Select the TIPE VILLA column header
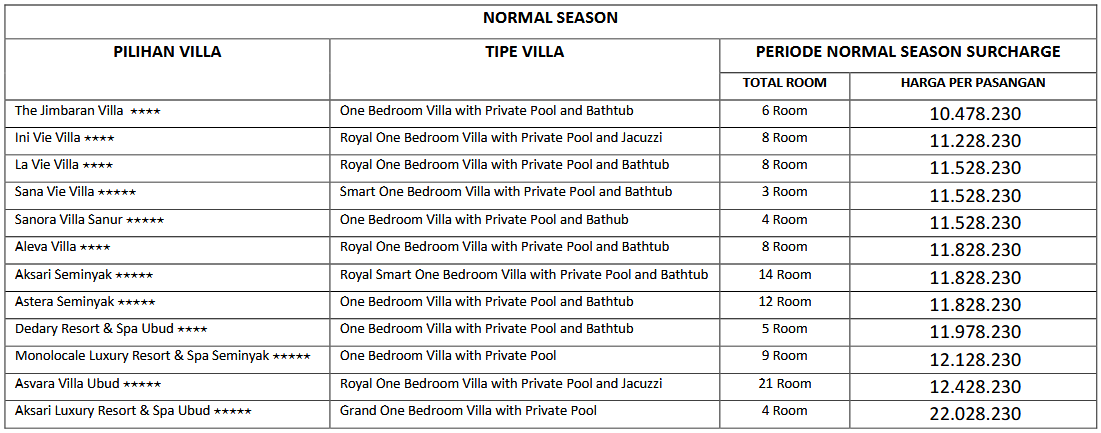This screenshot has height=433, width=1101. [x=524, y=52]
